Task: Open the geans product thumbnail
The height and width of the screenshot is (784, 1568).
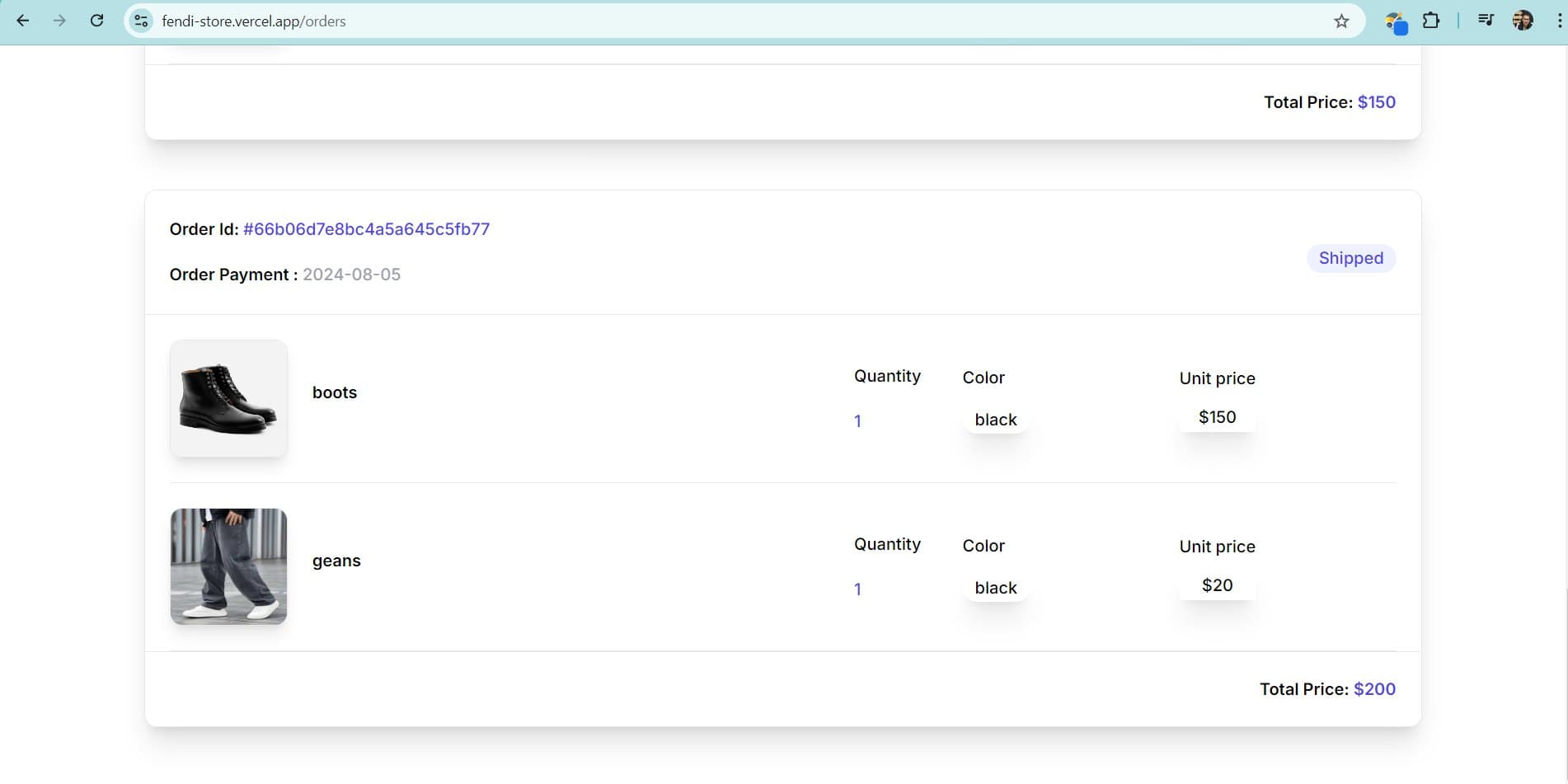Action: pyautogui.click(x=228, y=566)
